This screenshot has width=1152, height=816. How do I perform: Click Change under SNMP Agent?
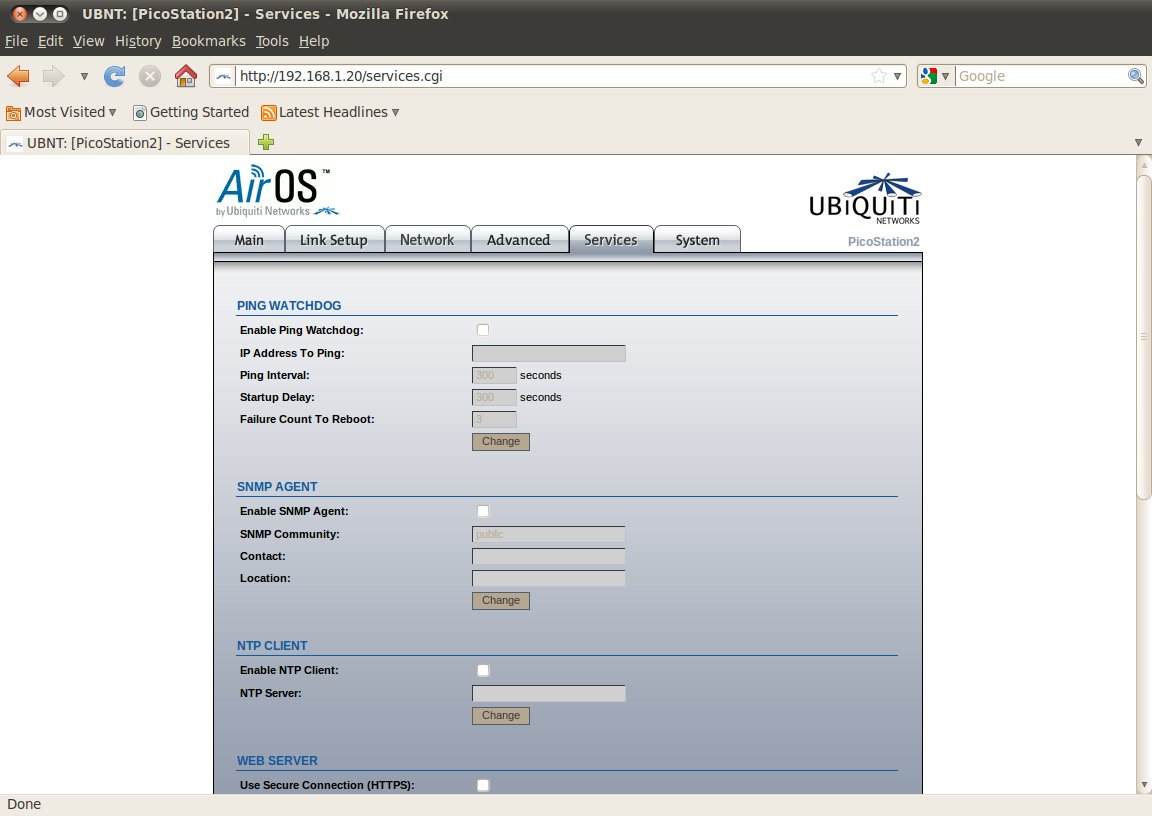point(500,601)
